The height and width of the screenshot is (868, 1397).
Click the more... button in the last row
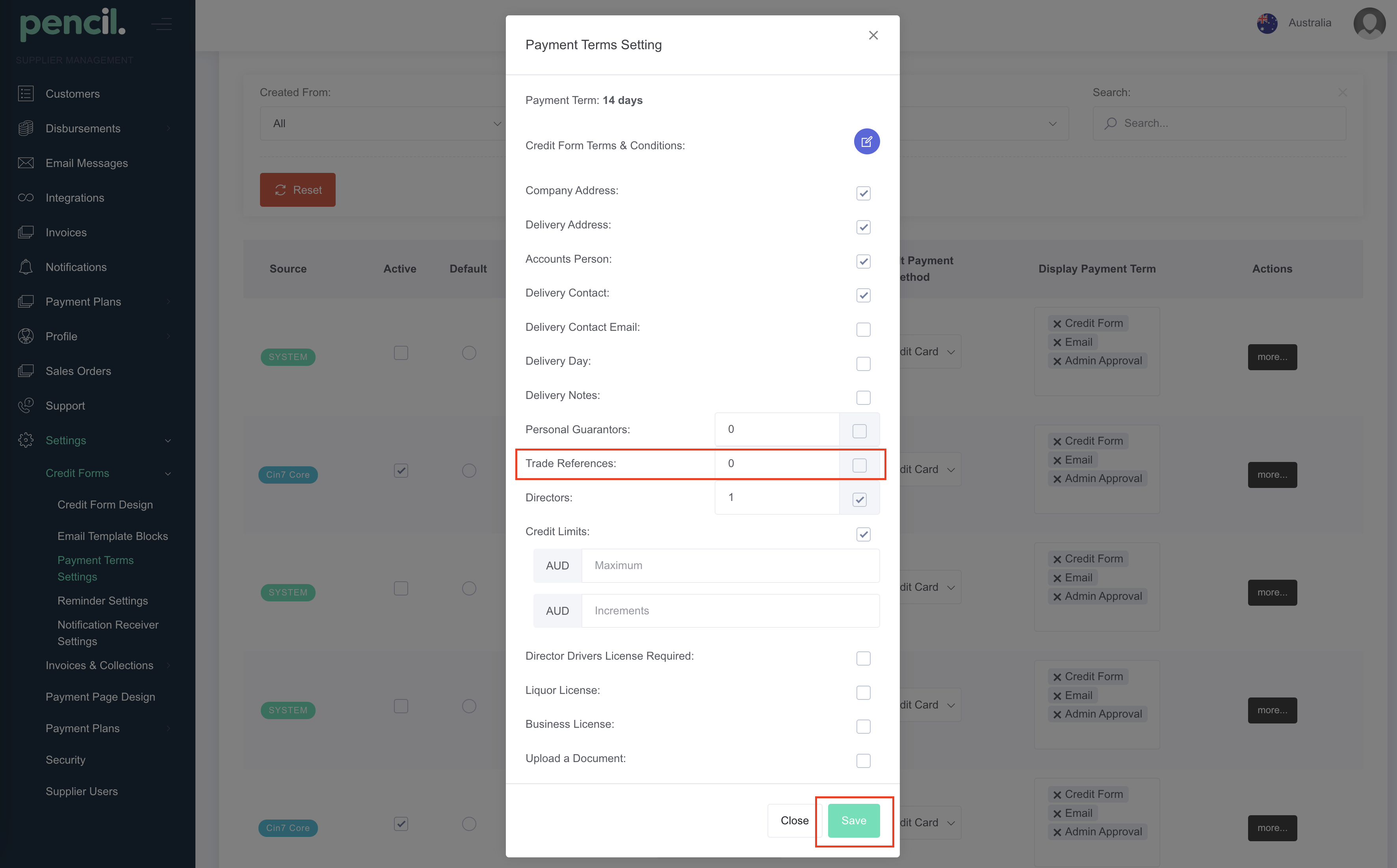[1272, 828]
